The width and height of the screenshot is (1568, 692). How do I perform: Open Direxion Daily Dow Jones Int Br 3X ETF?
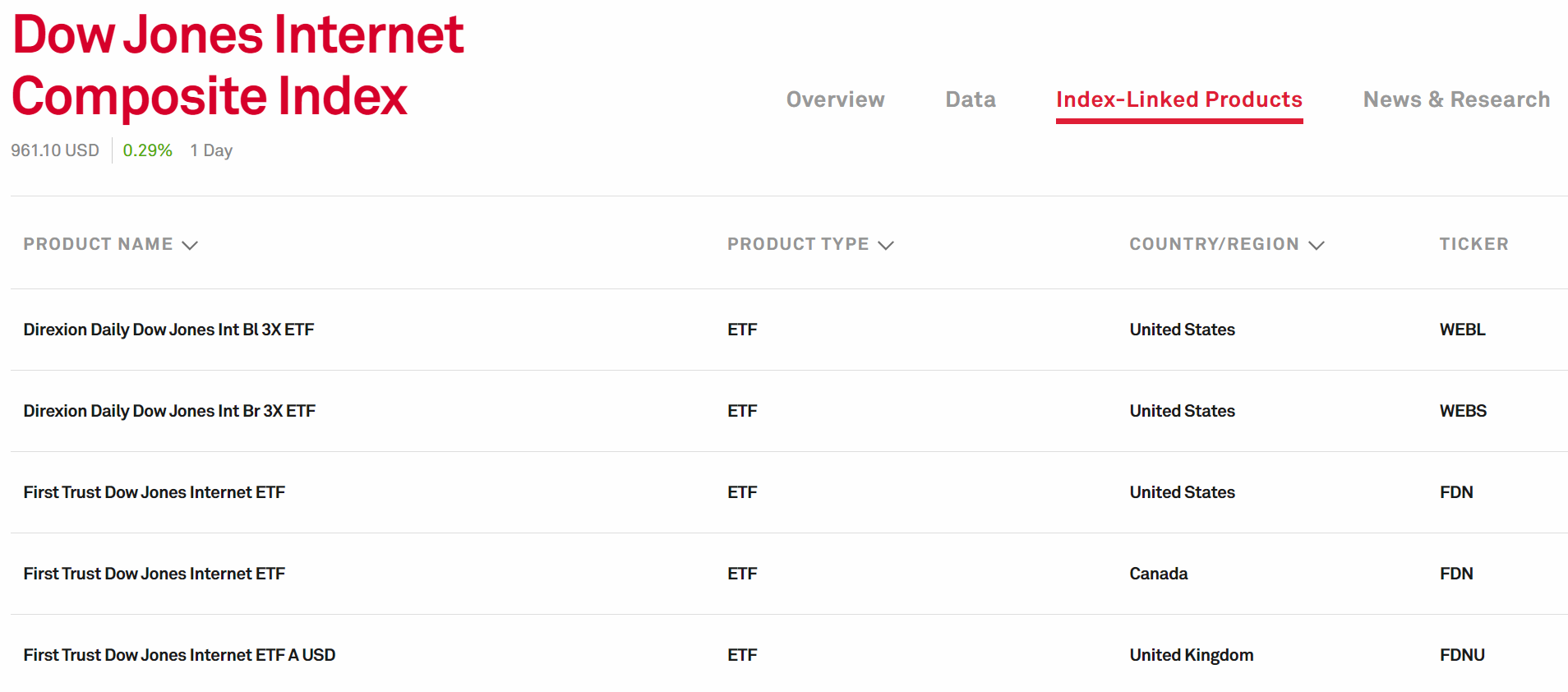(169, 411)
